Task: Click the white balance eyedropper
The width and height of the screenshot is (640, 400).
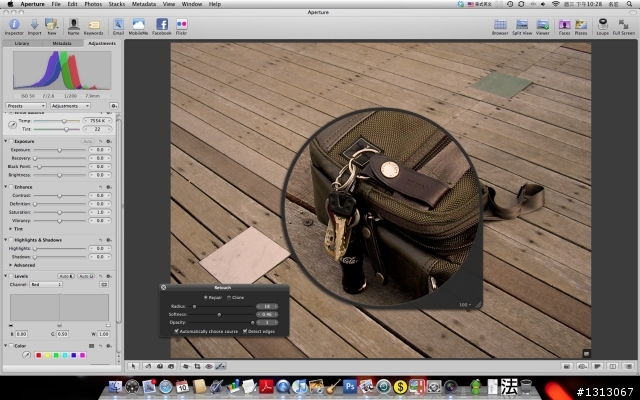Action: coord(12,125)
